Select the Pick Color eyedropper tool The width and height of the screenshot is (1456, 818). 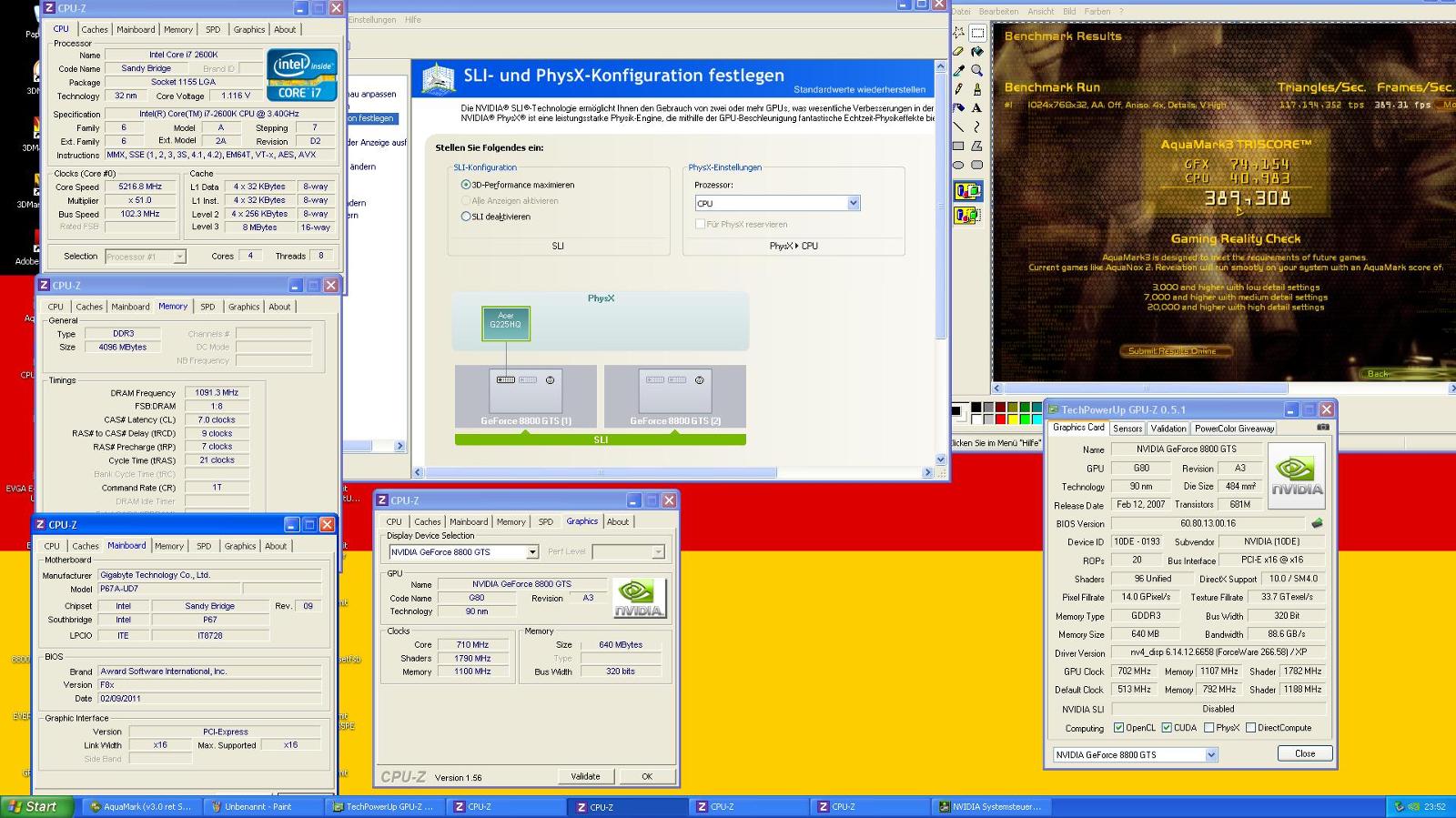958,70
